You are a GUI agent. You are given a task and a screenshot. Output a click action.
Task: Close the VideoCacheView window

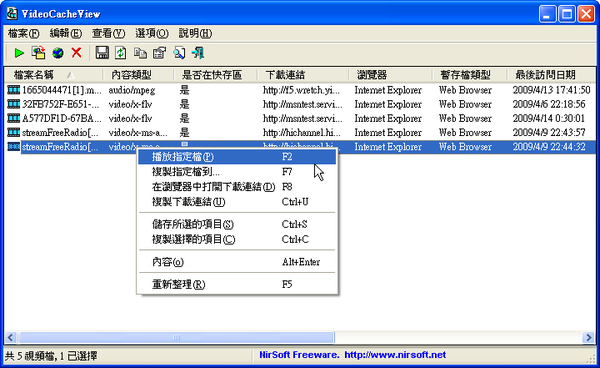586,15
